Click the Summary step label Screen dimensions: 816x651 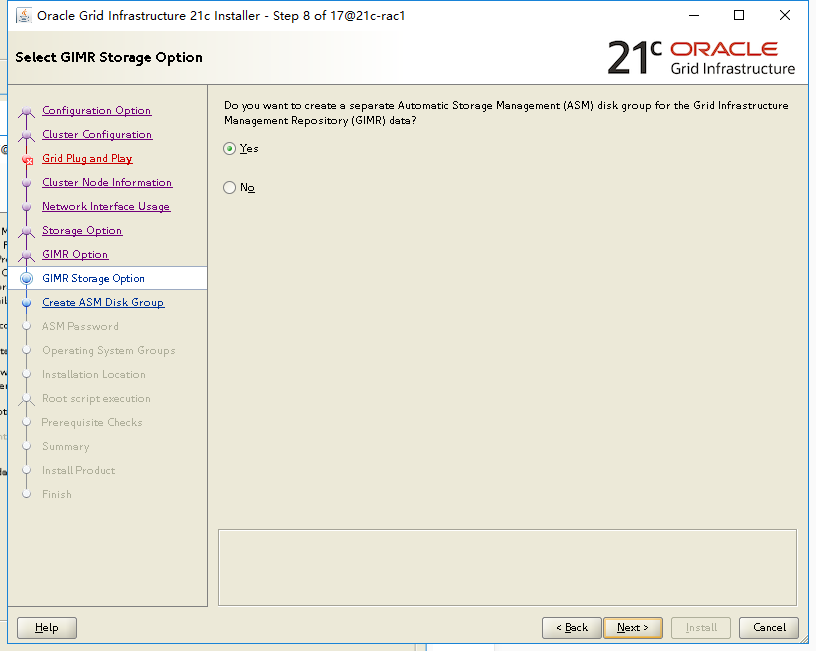(66, 446)
